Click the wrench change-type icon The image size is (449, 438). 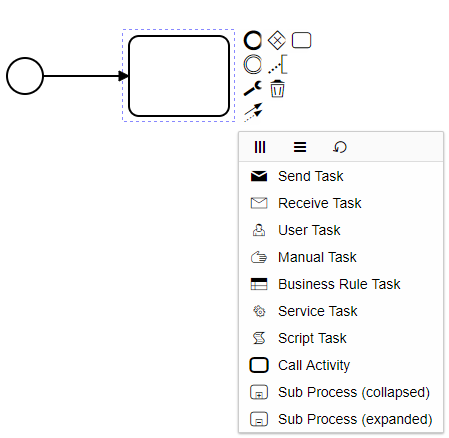coord(253,88)
